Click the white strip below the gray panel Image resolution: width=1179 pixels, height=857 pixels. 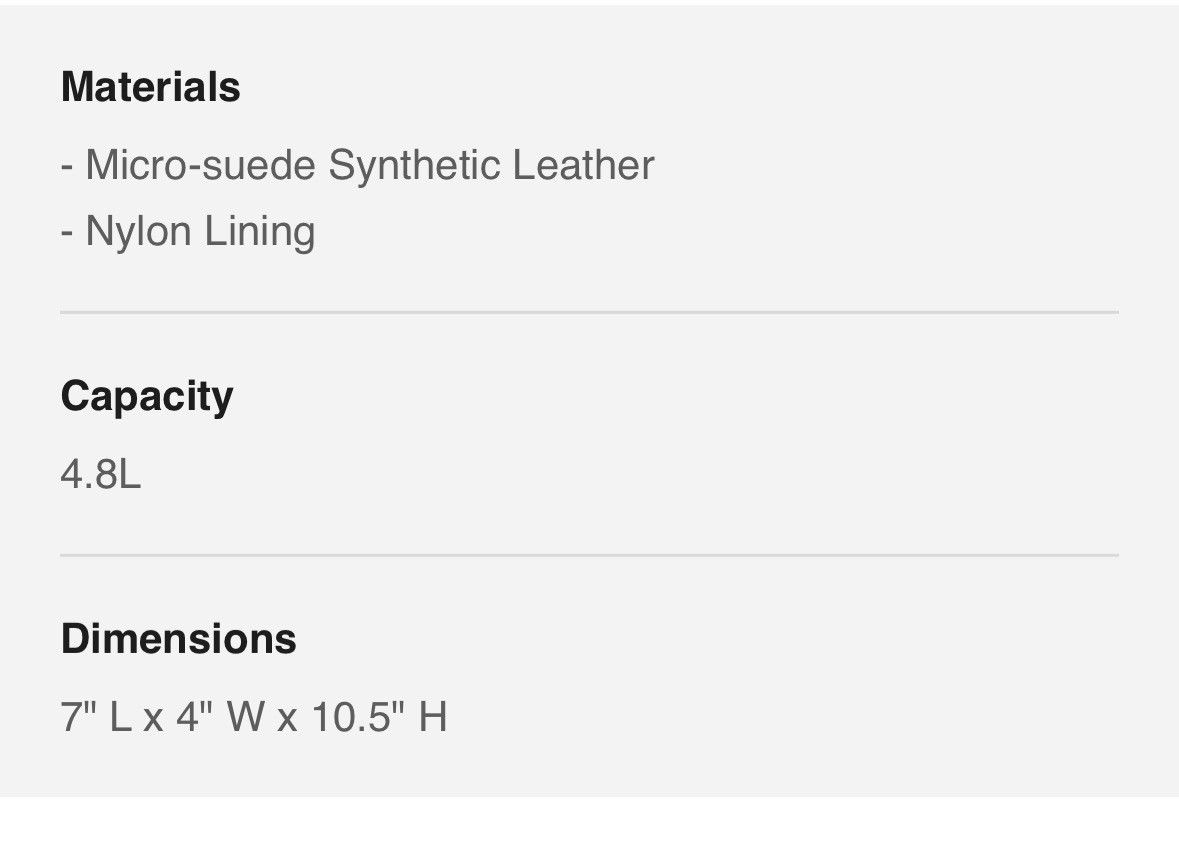(x=590, y=827)
